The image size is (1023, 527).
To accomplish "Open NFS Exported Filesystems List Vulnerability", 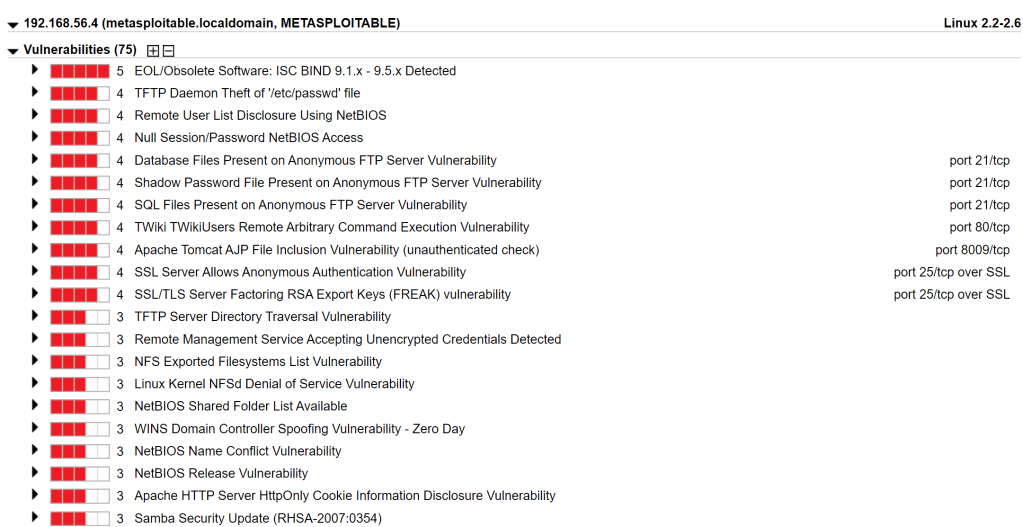I will [258, 362].
